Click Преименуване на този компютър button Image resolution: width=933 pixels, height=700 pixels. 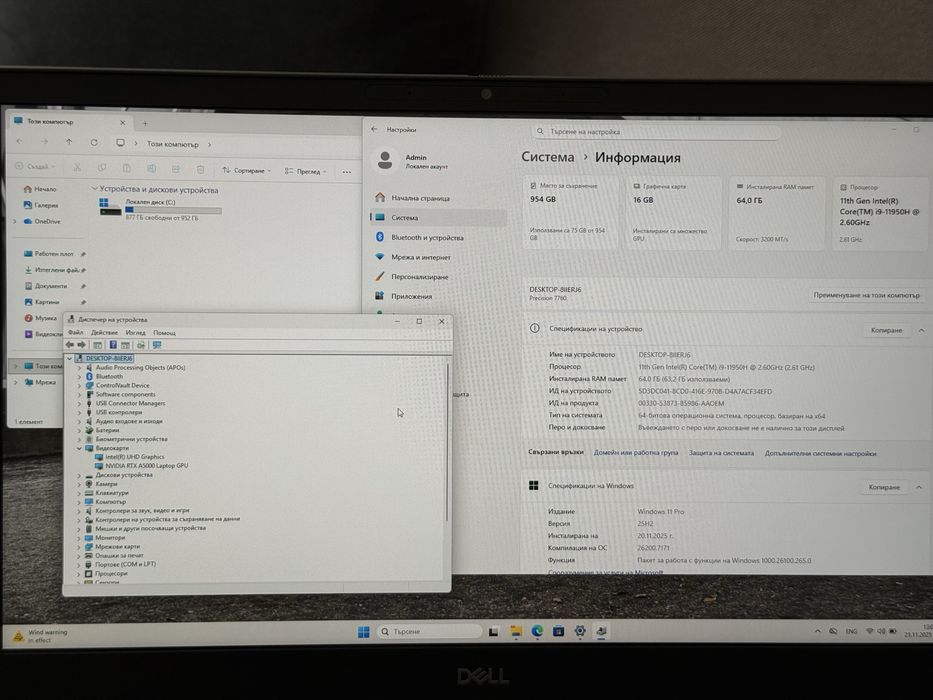click(x=866, y=295)
